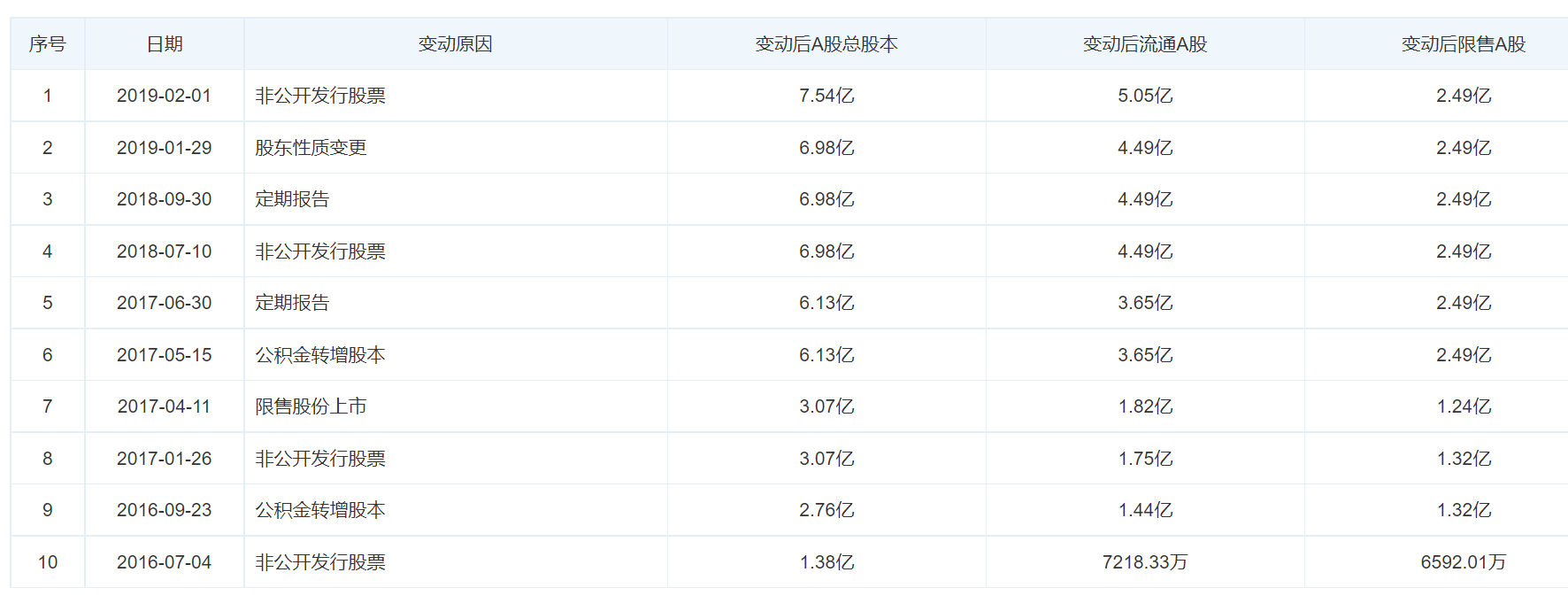Click the 变动后限售A股 column header
This screenshot has width=1568, height=611.
tap(1464, 44)
